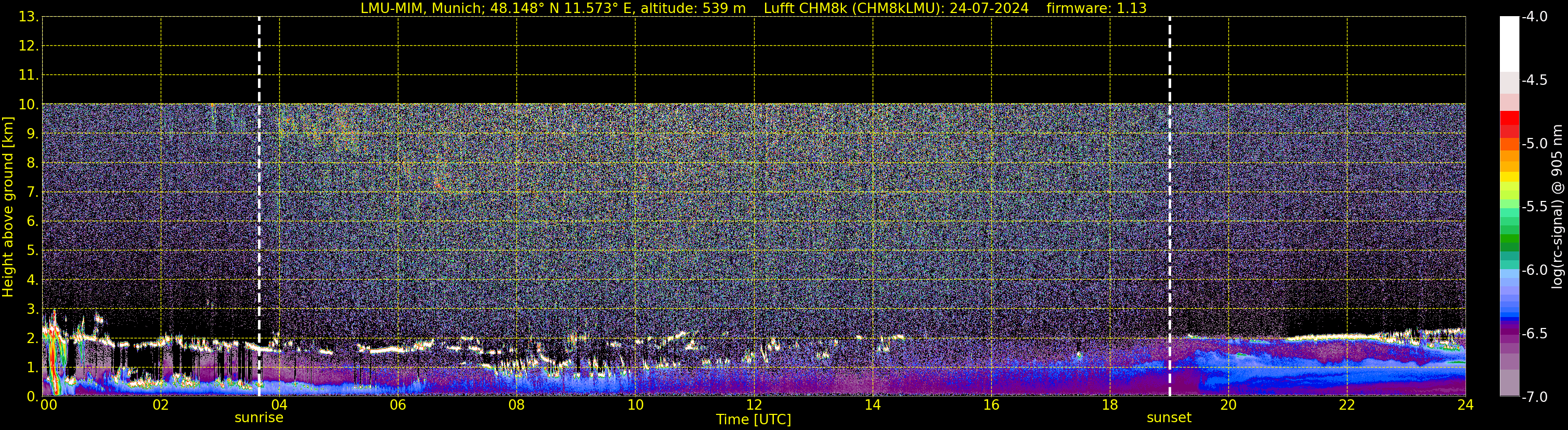
Task: Click the "06" time axis tick label
Action: 398,405
